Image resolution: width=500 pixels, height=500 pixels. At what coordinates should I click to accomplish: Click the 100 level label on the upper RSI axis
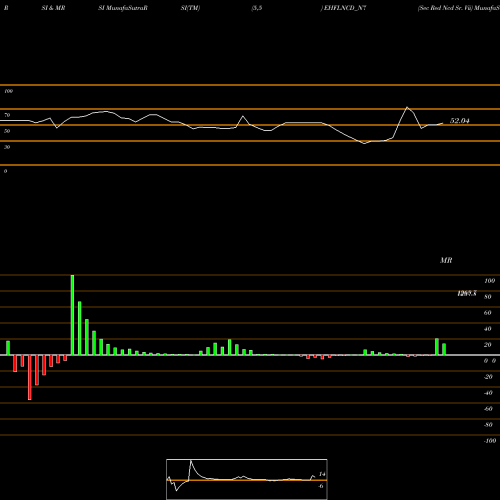click(x=8, y=91)
